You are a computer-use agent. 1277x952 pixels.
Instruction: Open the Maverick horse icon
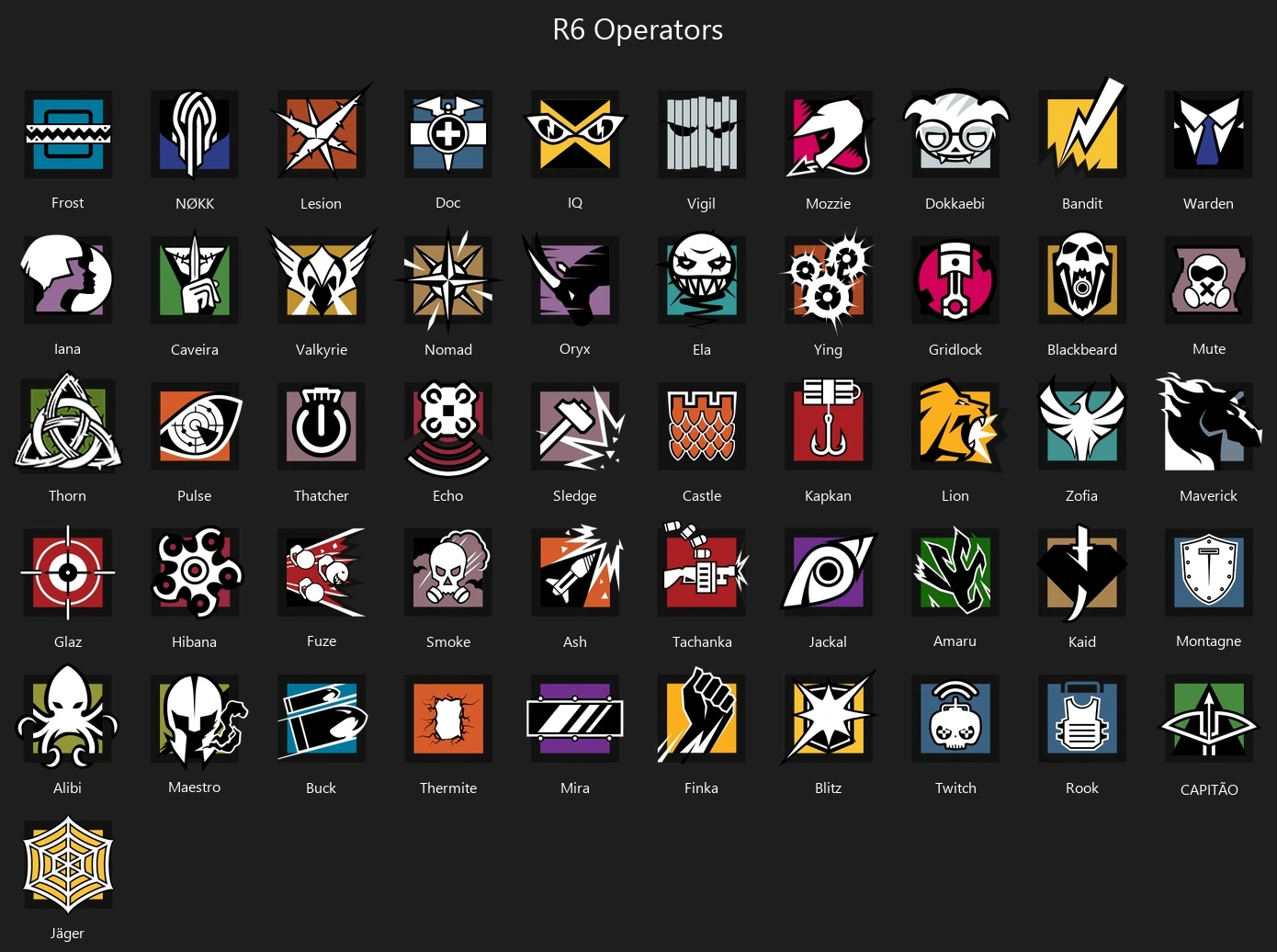coord(1208,424)
